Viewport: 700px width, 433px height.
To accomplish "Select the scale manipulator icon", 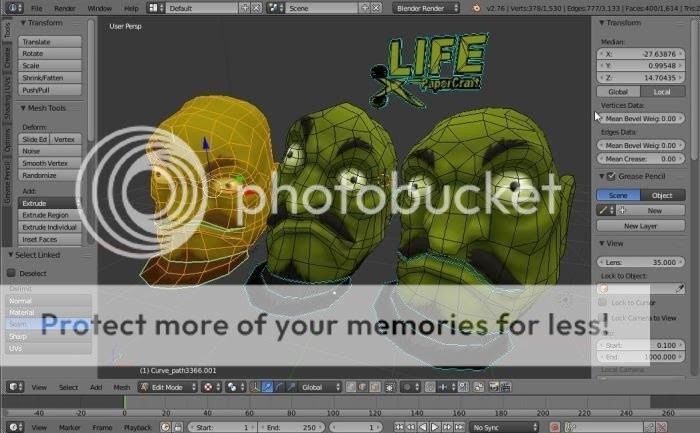I will (291, 387).
